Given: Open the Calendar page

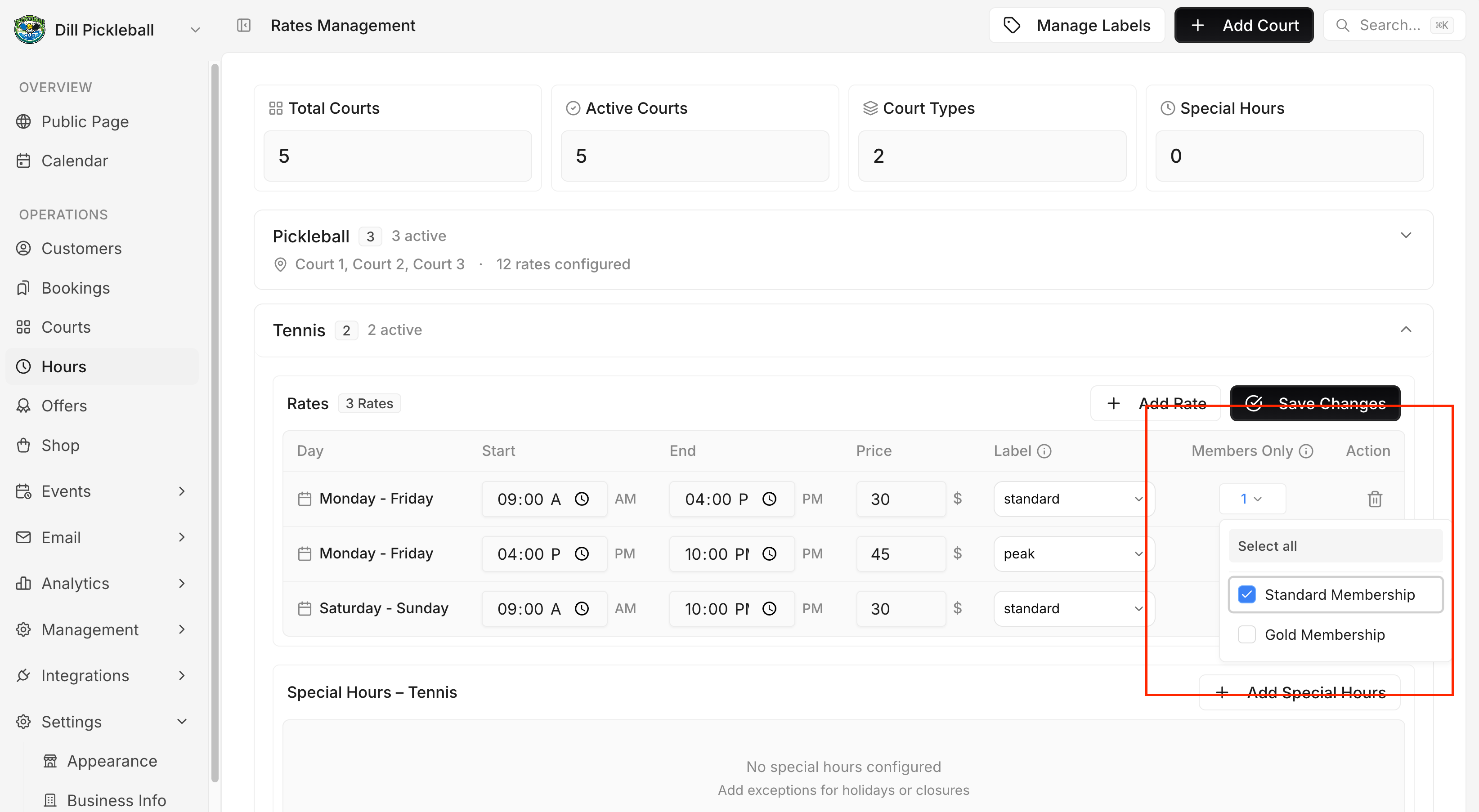Looking at the screenshot, I should pyautogui.click(x=102, y=161).
